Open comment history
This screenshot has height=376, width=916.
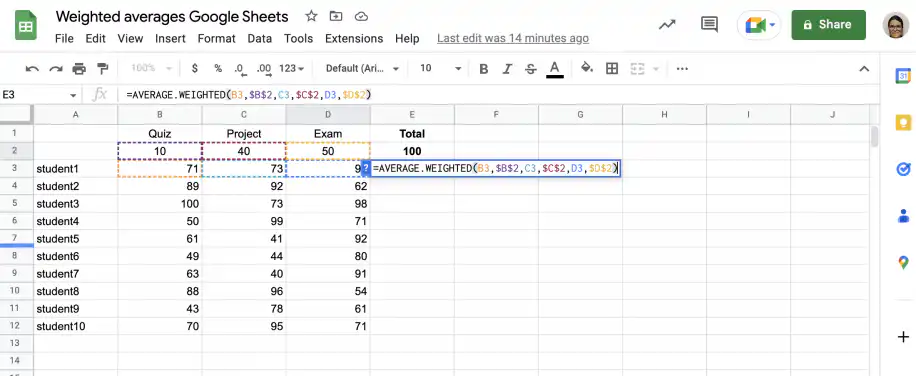click(709, 25)
